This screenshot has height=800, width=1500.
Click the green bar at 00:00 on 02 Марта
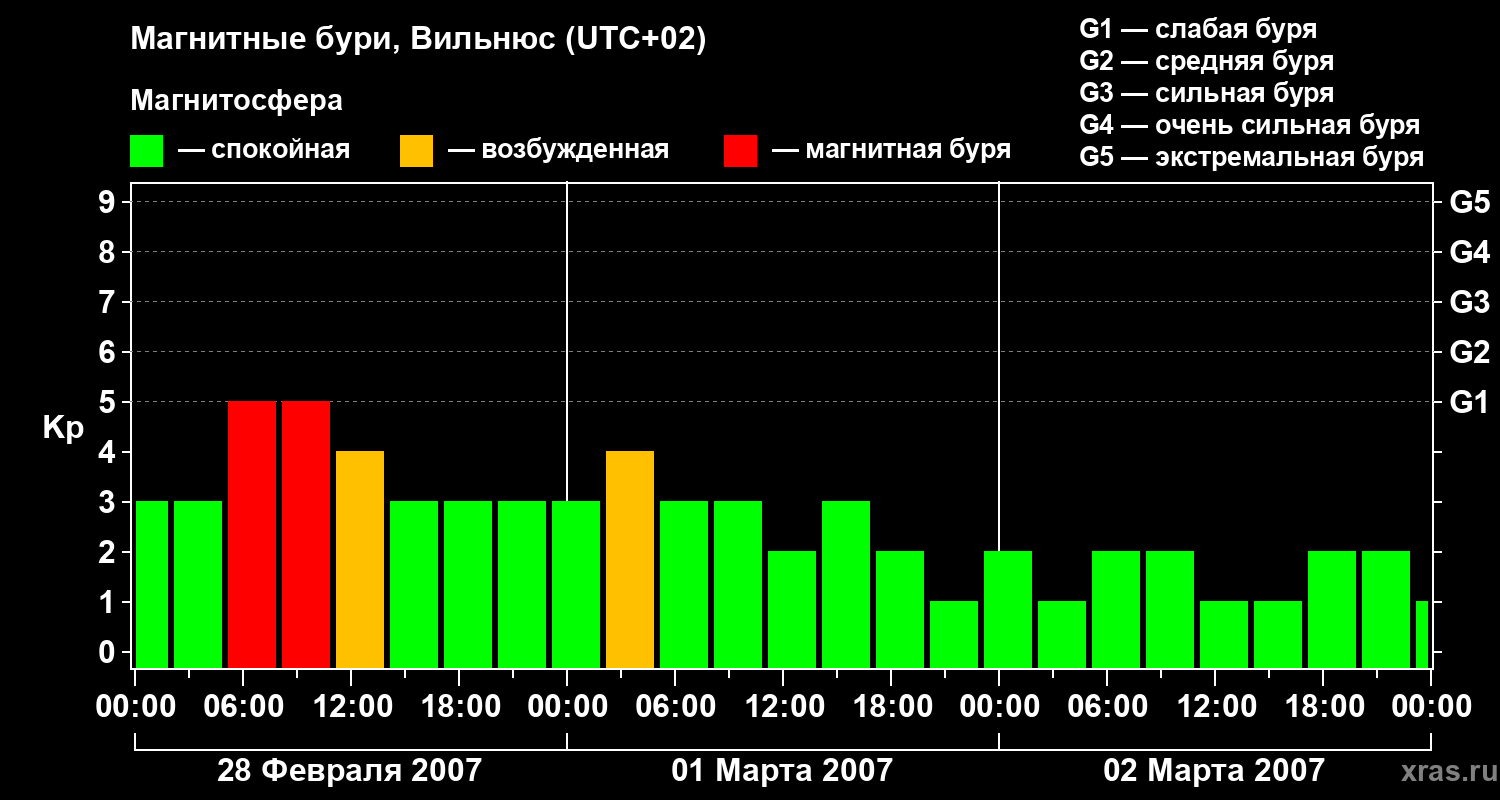1008,610
